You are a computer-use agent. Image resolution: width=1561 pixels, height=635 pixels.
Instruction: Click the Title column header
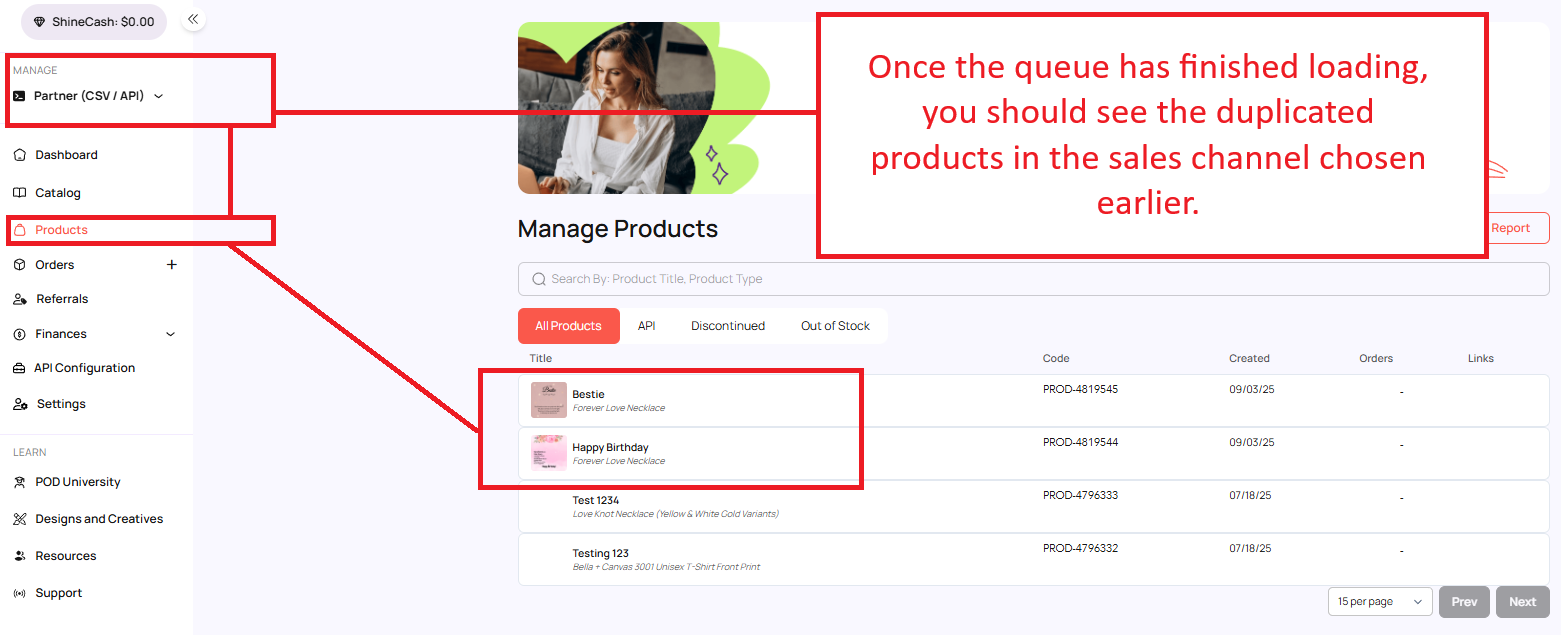[x=541, y=358]
